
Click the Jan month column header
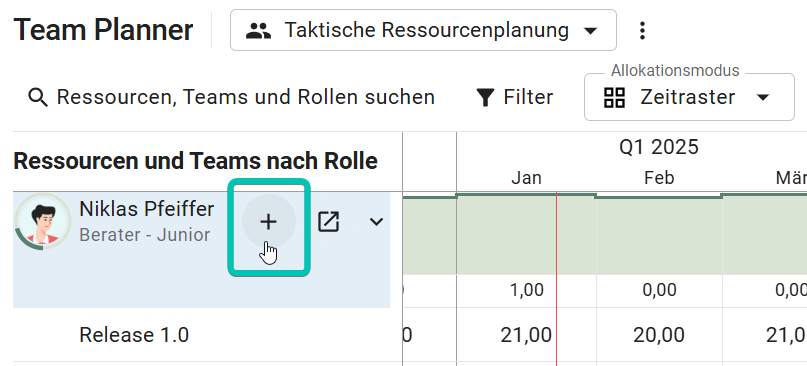[526, 178]
